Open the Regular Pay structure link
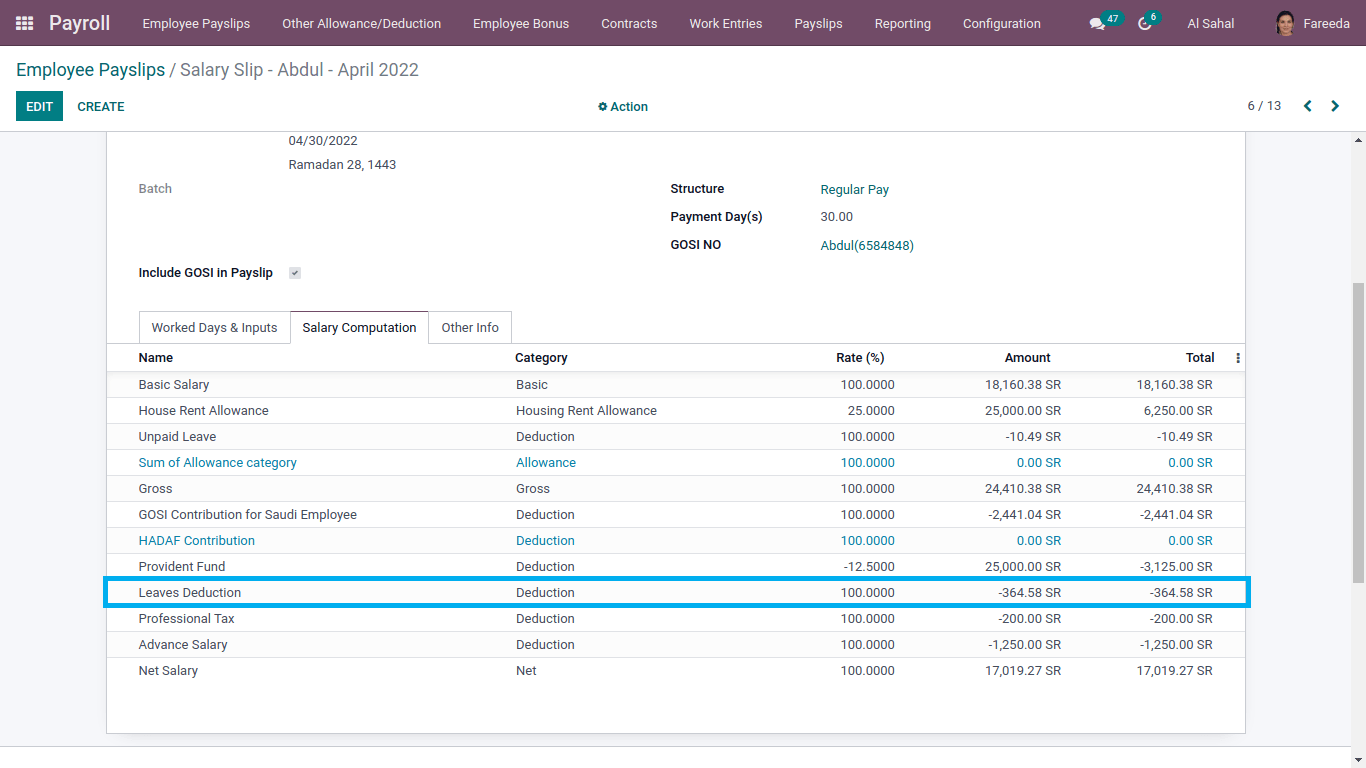The width and height of the screenshot is (1366, 768). (x=854, y=190)
